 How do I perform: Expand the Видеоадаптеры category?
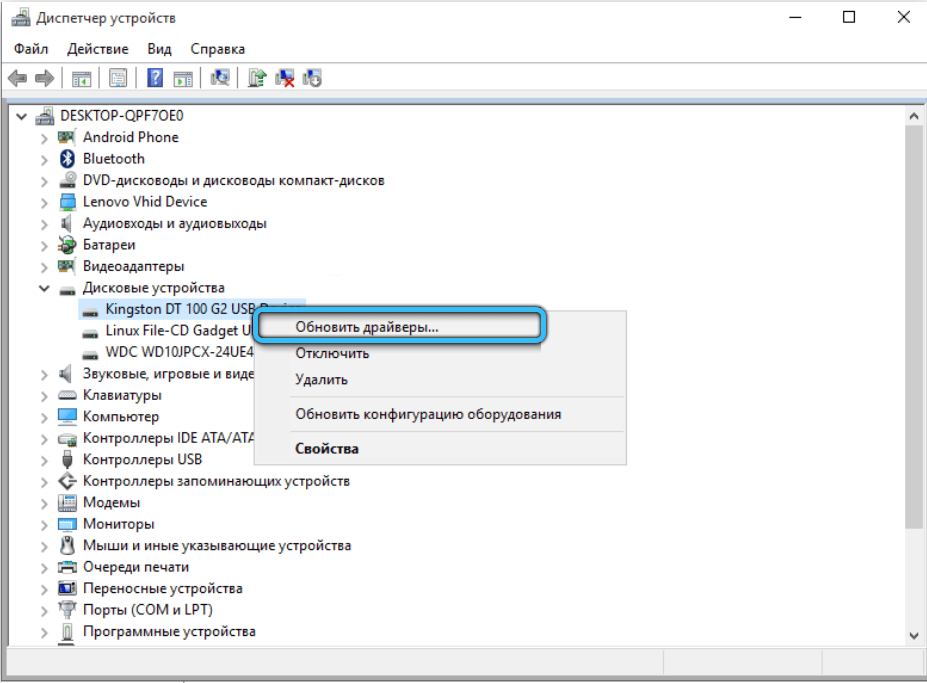[44, 267]
